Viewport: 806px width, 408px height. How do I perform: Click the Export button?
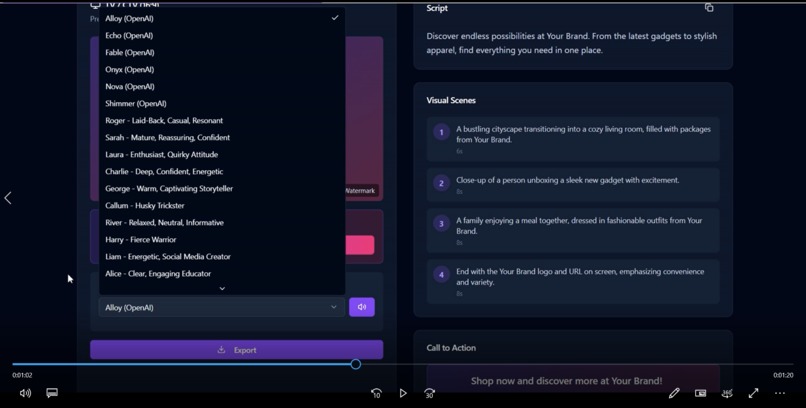(x=236, y=350)
